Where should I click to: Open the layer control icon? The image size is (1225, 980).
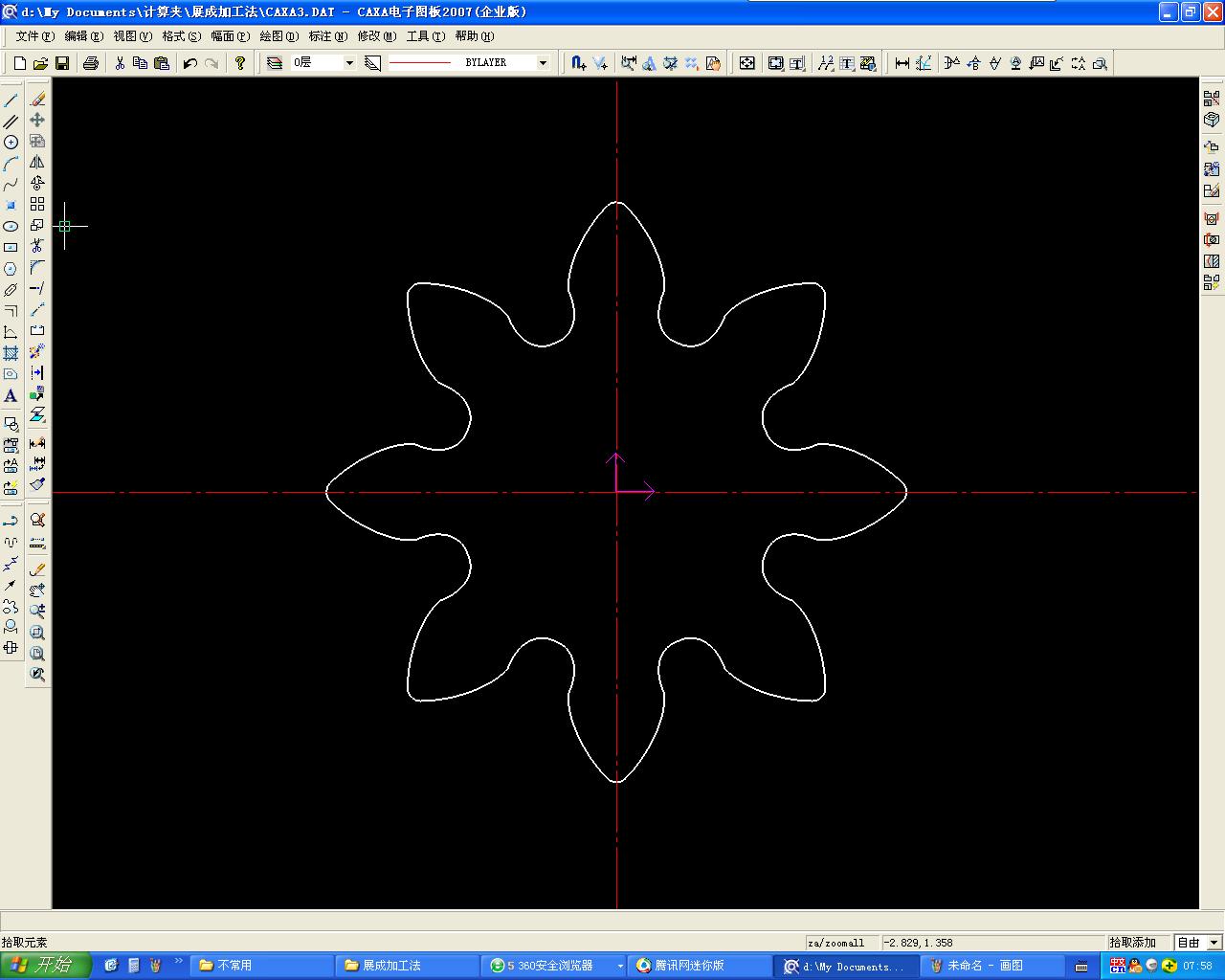(x=275, y=63)
